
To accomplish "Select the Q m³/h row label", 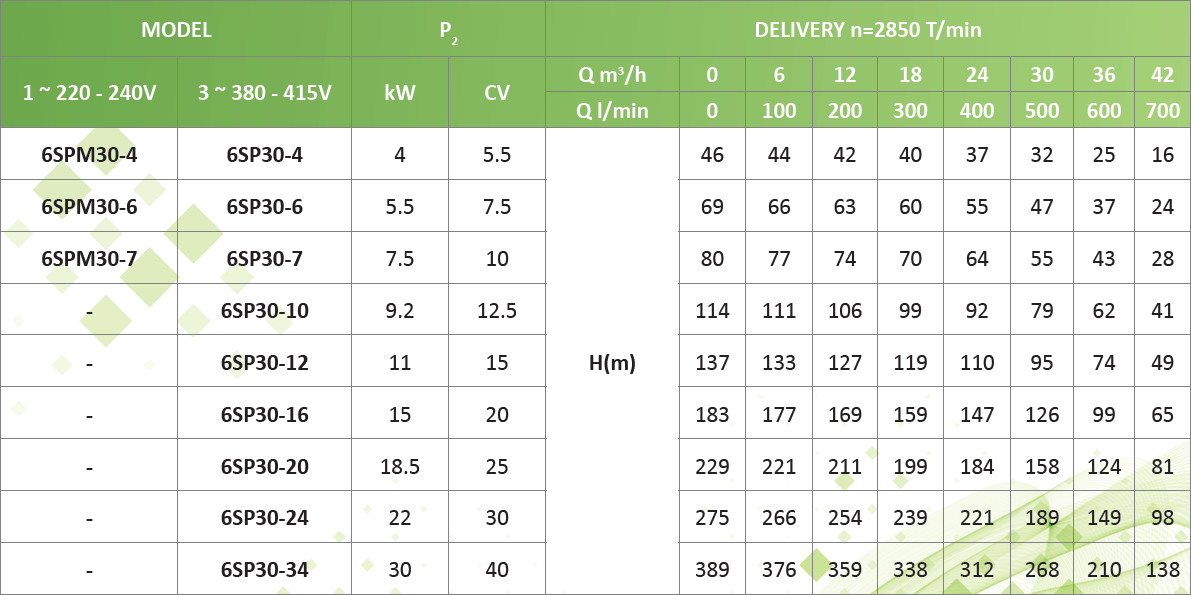I will 612,75.
